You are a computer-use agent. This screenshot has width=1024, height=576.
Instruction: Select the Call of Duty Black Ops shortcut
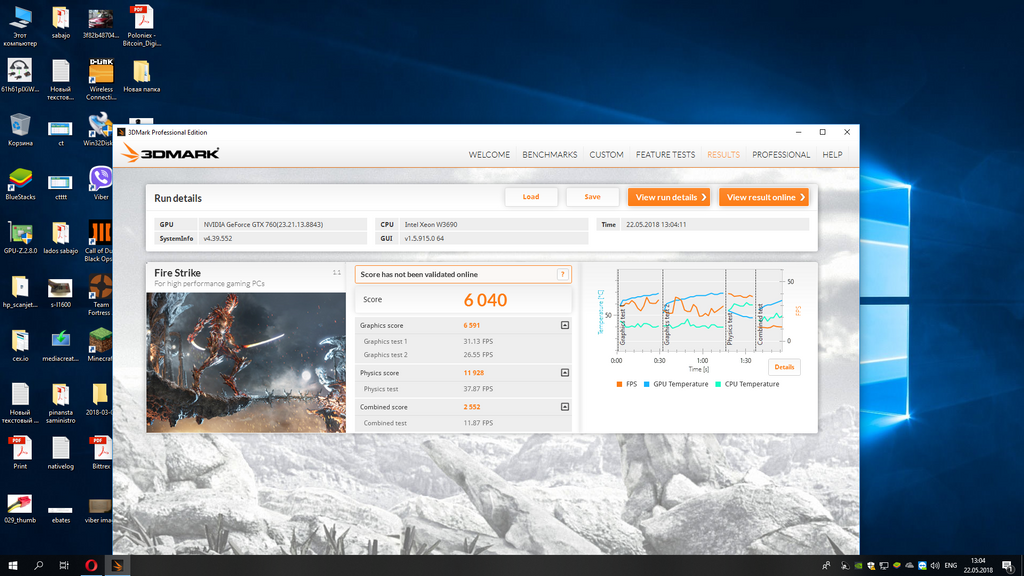pos(99,240)
